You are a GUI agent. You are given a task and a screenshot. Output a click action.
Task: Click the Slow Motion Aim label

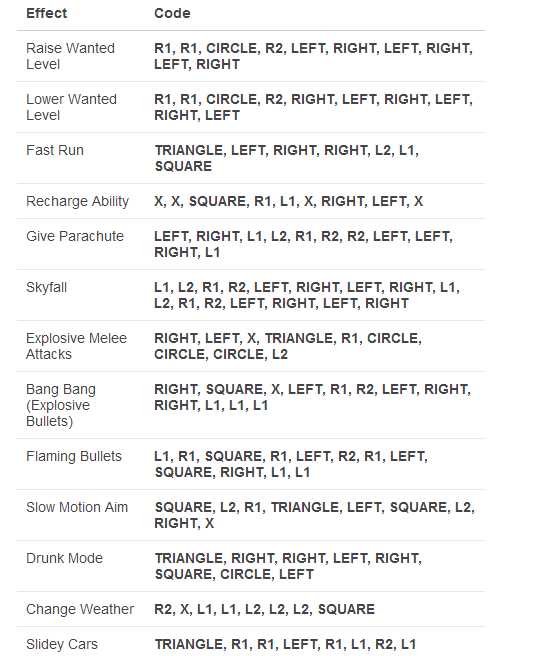77,507
